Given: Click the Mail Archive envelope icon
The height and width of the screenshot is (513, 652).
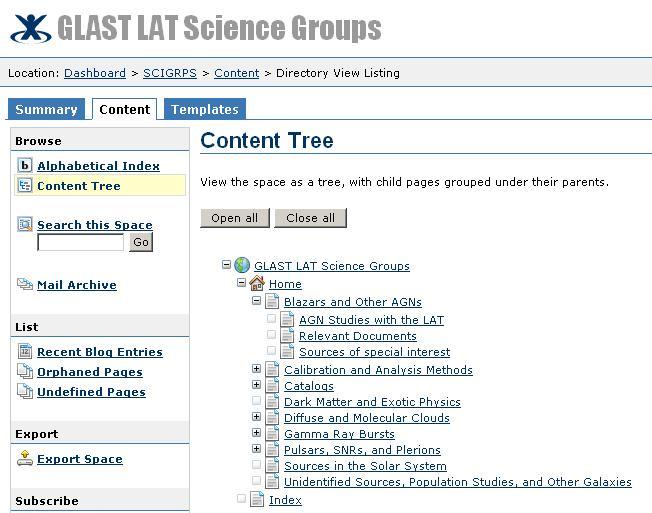Looking at the screenshot, I should 25,285.
